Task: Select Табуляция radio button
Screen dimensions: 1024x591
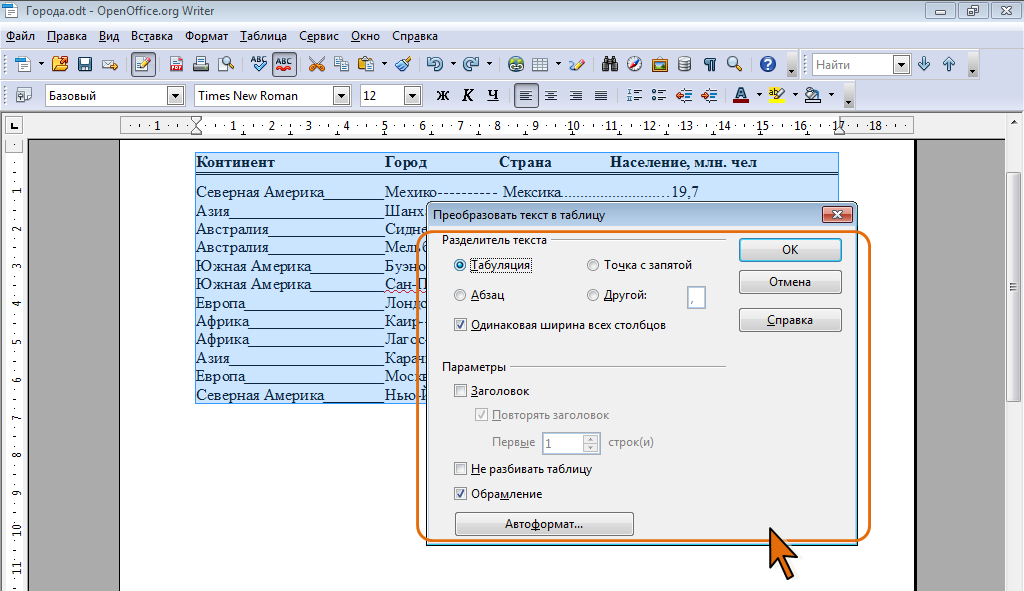Action: (x=460, y=265)
